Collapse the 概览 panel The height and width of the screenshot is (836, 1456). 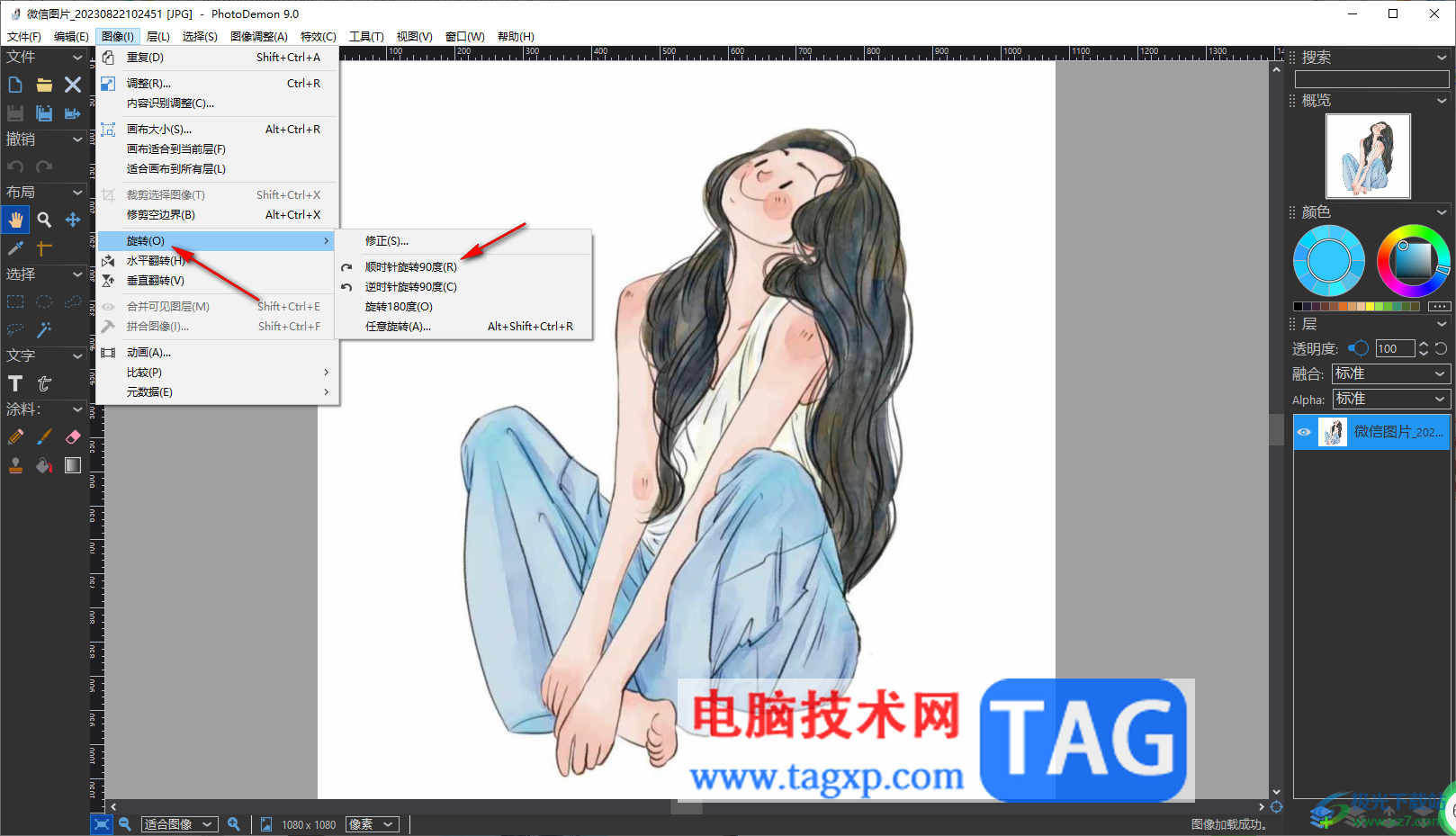(x=1442, y=101)
